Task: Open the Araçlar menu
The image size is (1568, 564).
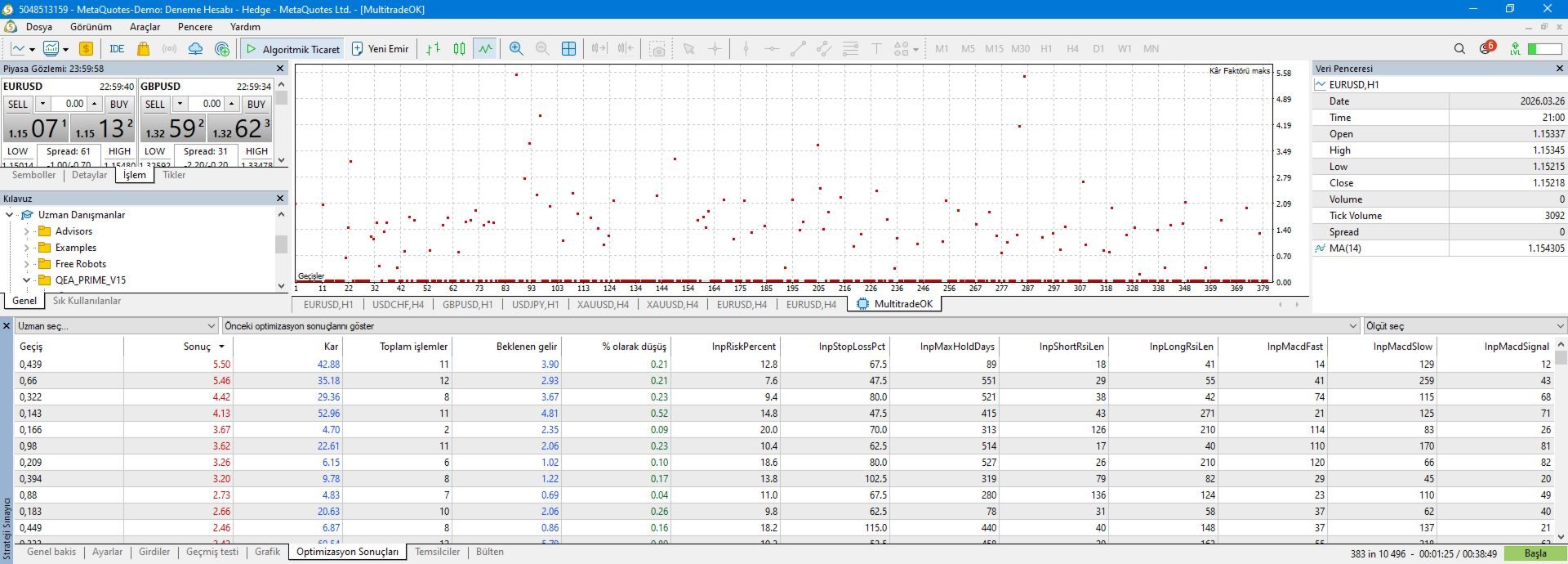Action: (x=145, y=27)
